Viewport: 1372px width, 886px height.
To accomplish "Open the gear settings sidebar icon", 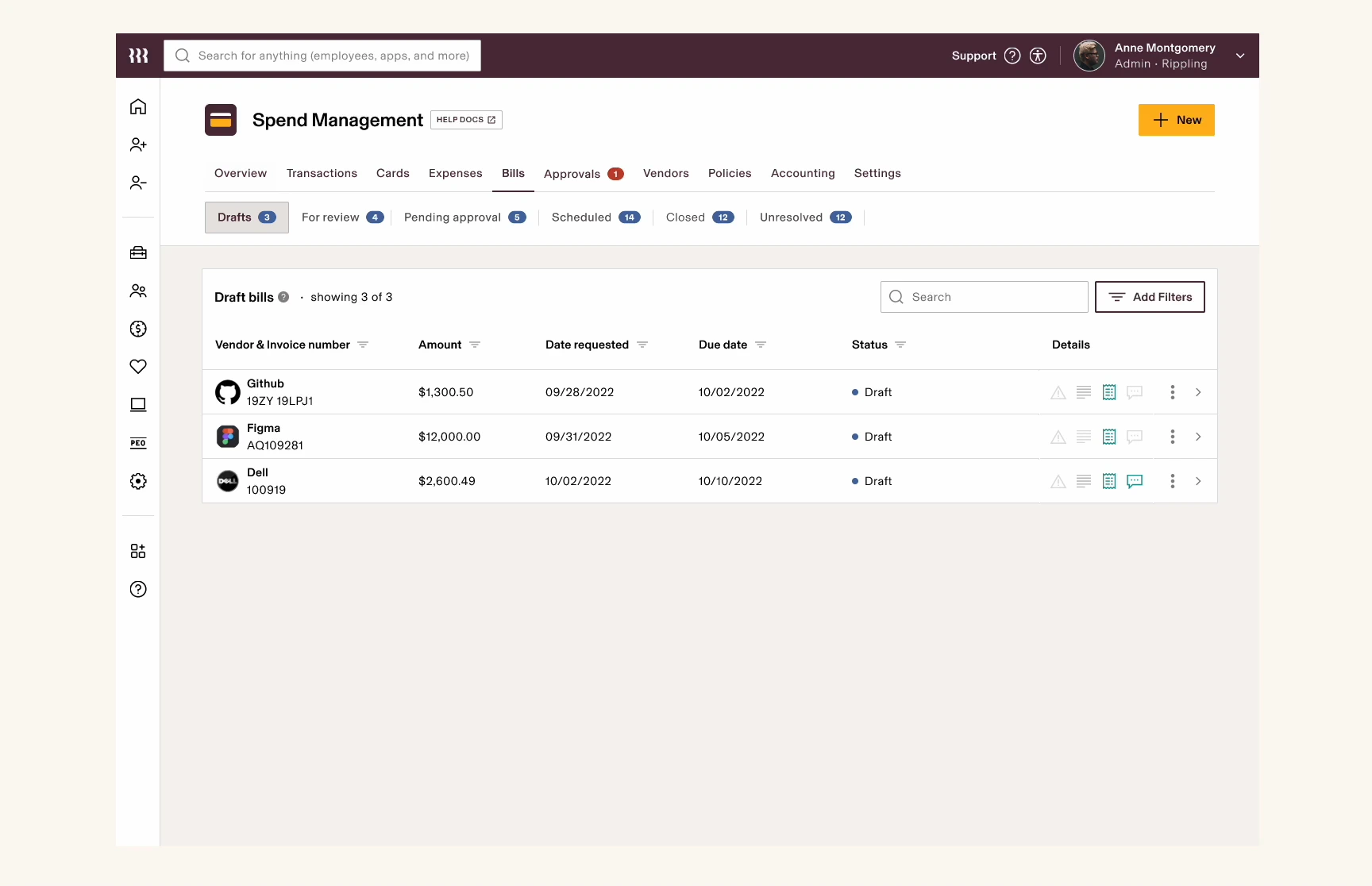I will pyautogui.click(x=138, y=481).
